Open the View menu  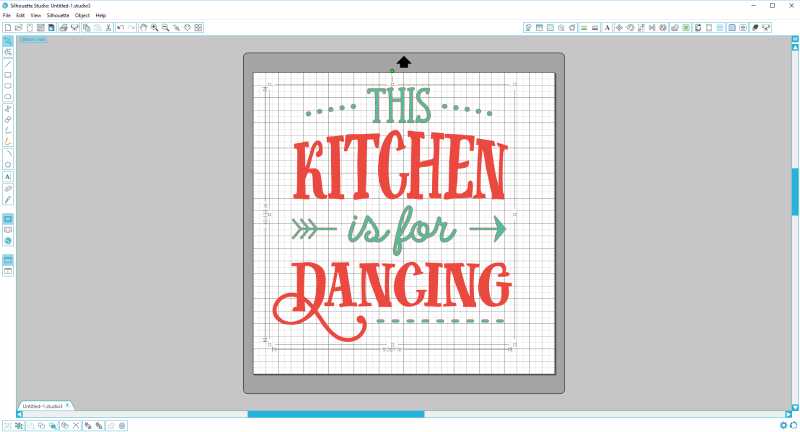pyautogui.click(x=36, y=15)
